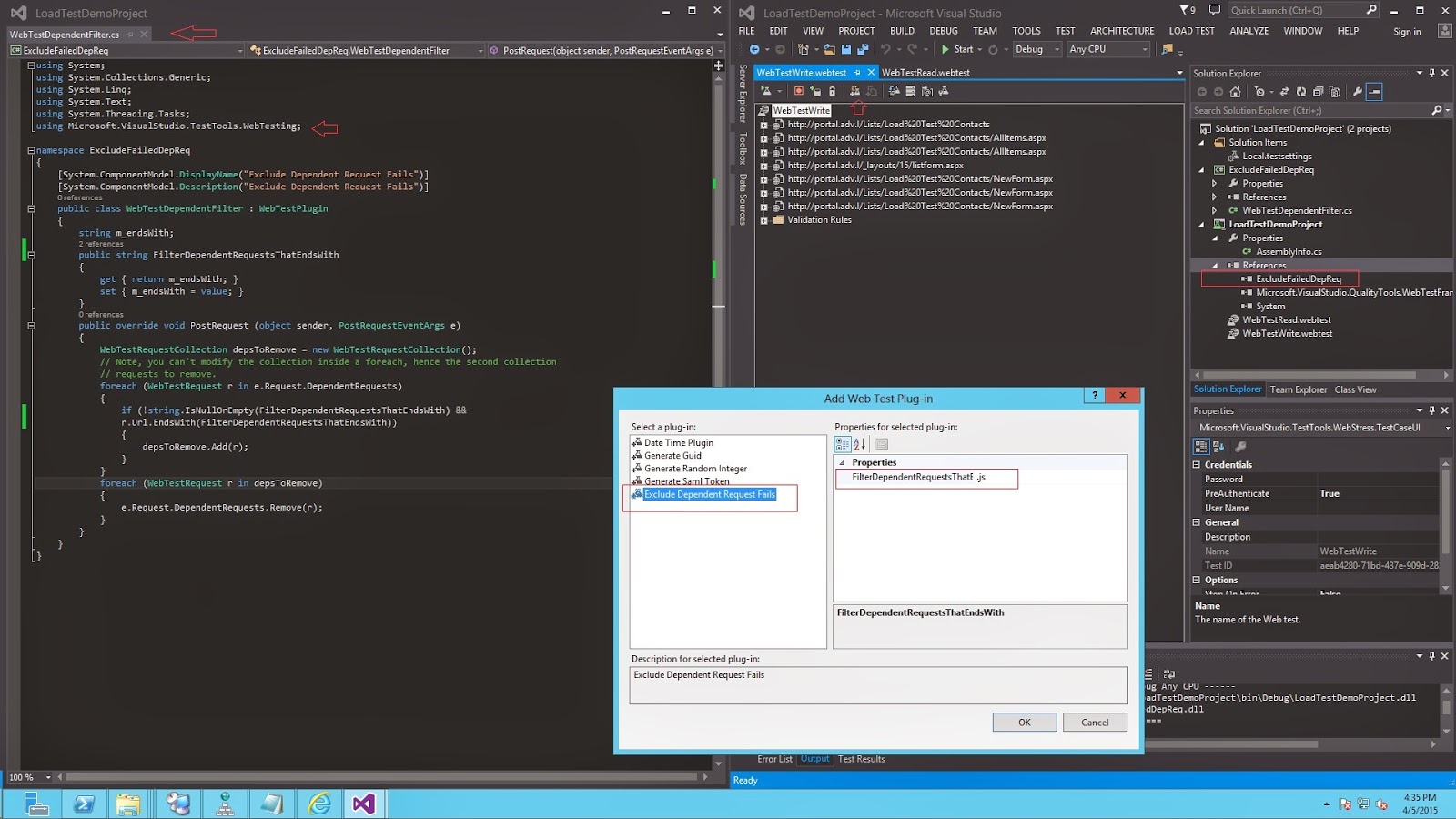The width and height of the screenshot is (1456, 819).
Task: Open Internet Explorer from the taskbar
Action: (x=319, y=804)
